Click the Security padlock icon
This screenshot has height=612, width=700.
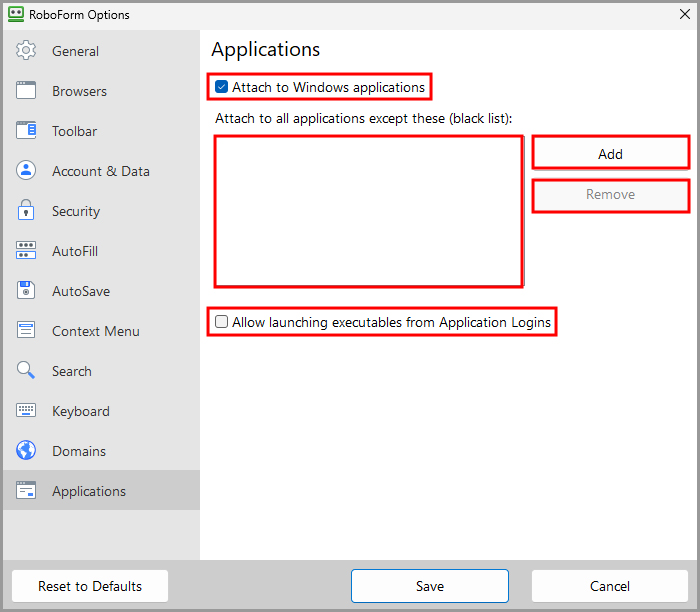26,210
